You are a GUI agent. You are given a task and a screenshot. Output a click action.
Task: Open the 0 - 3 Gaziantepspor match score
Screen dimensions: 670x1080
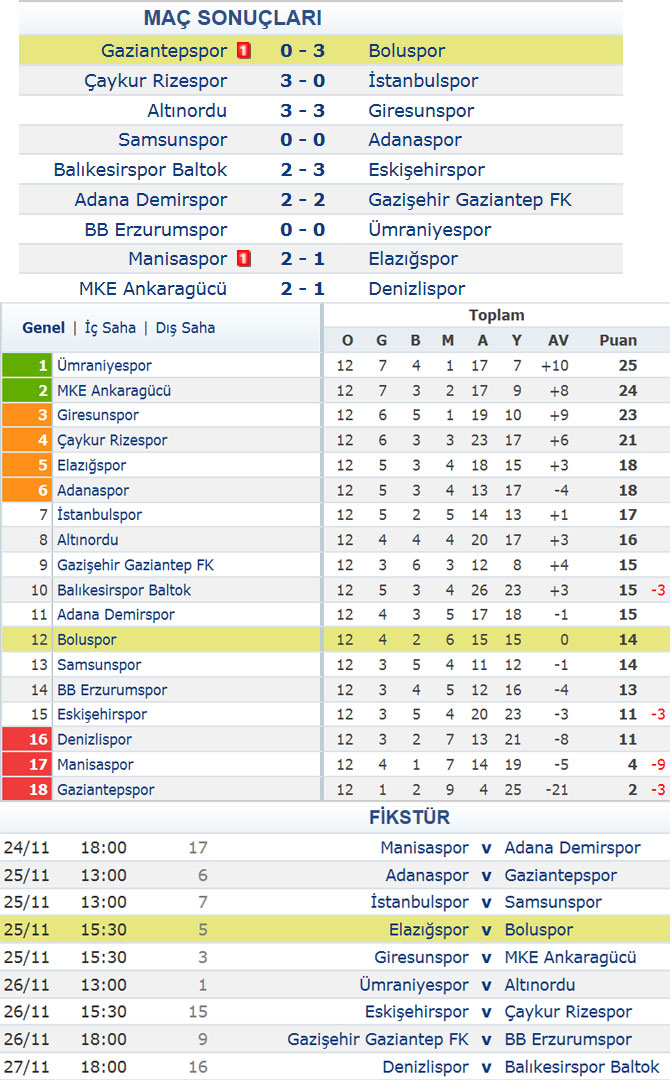pyautogui.click(x=302, y=50)
